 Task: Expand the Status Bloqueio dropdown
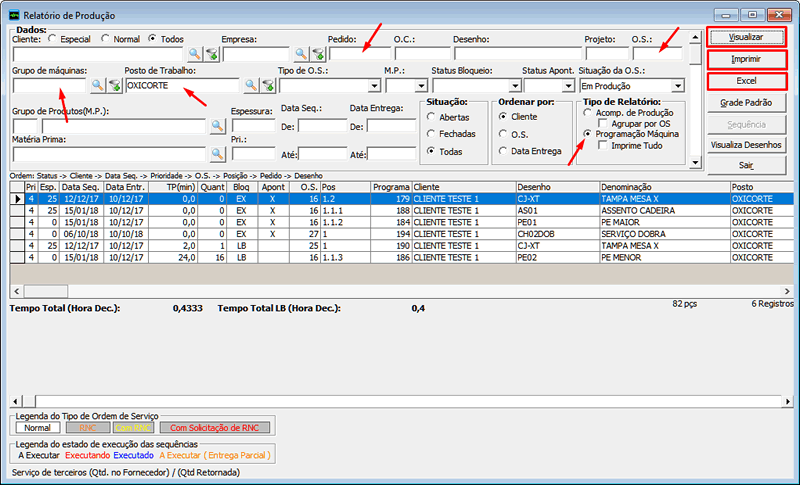(515, 86)
